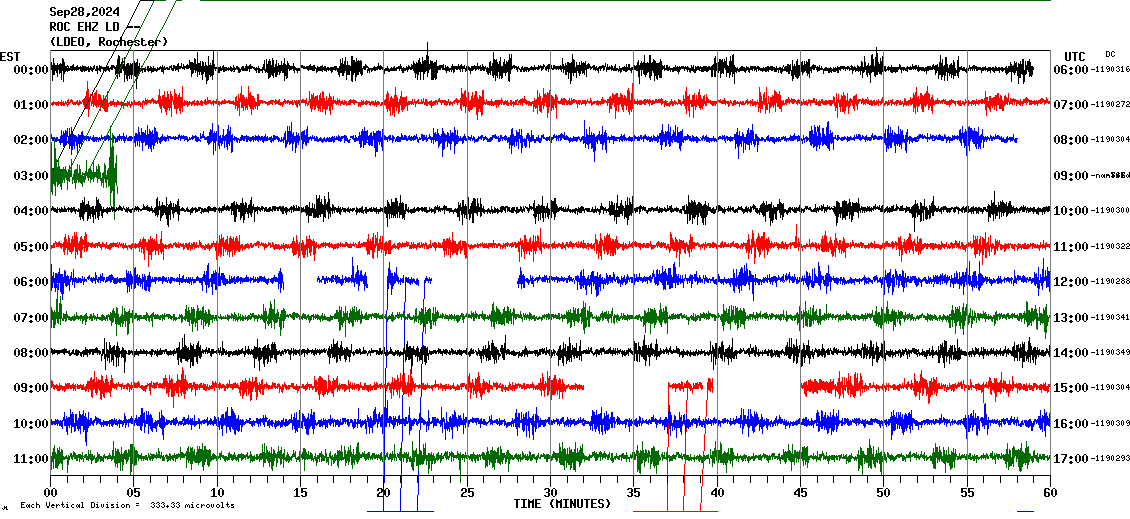Click the UTC column header

pos(1075,56)
